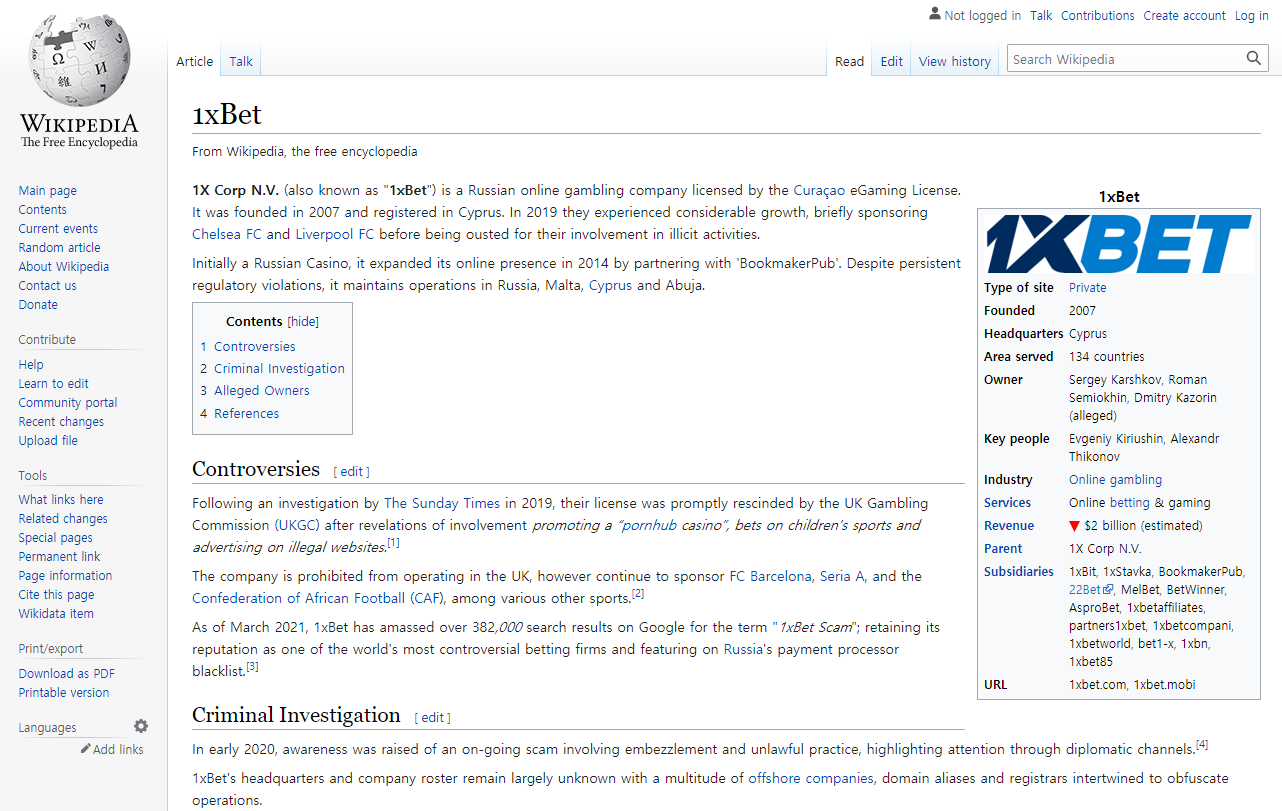Select the Read tab
The image size is (1282, 811).
coord(849,61)
